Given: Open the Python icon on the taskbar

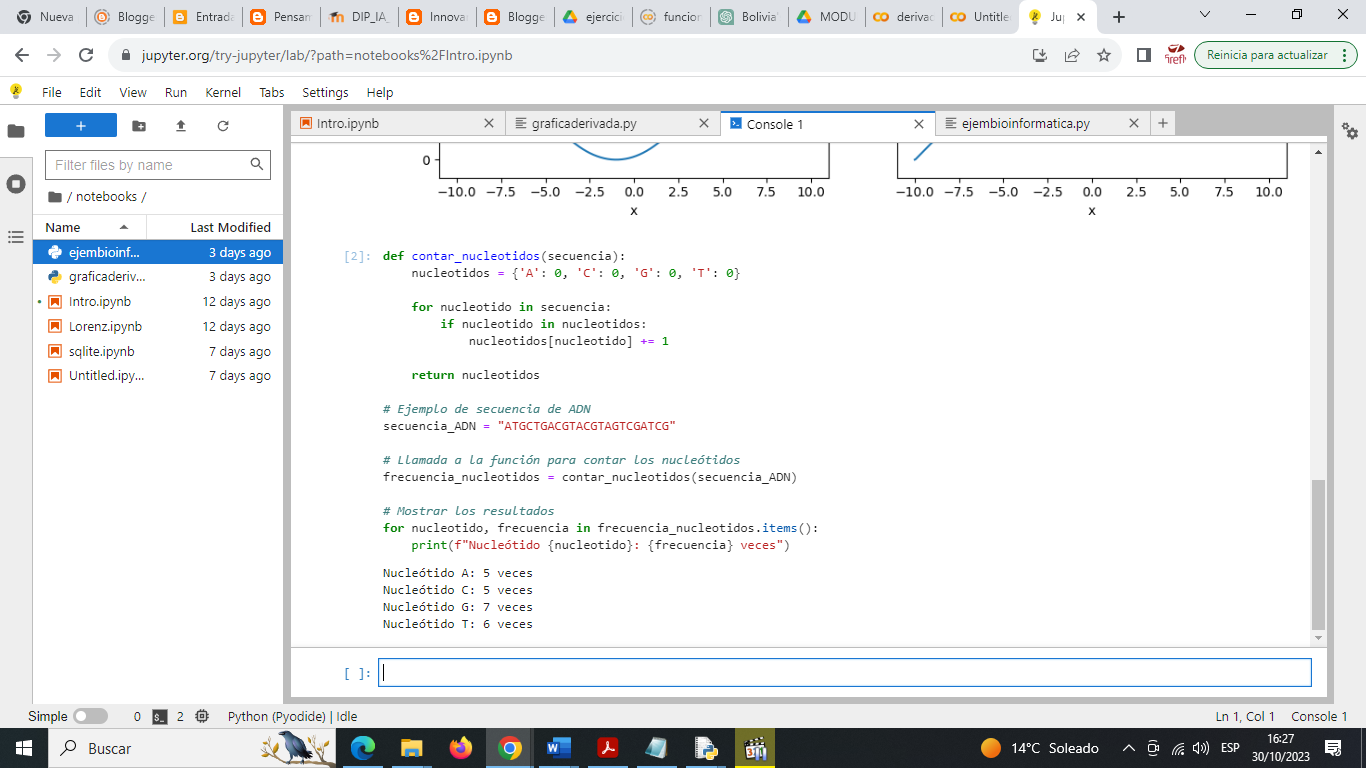Looking at the screenshot, I should pos(705,748).
